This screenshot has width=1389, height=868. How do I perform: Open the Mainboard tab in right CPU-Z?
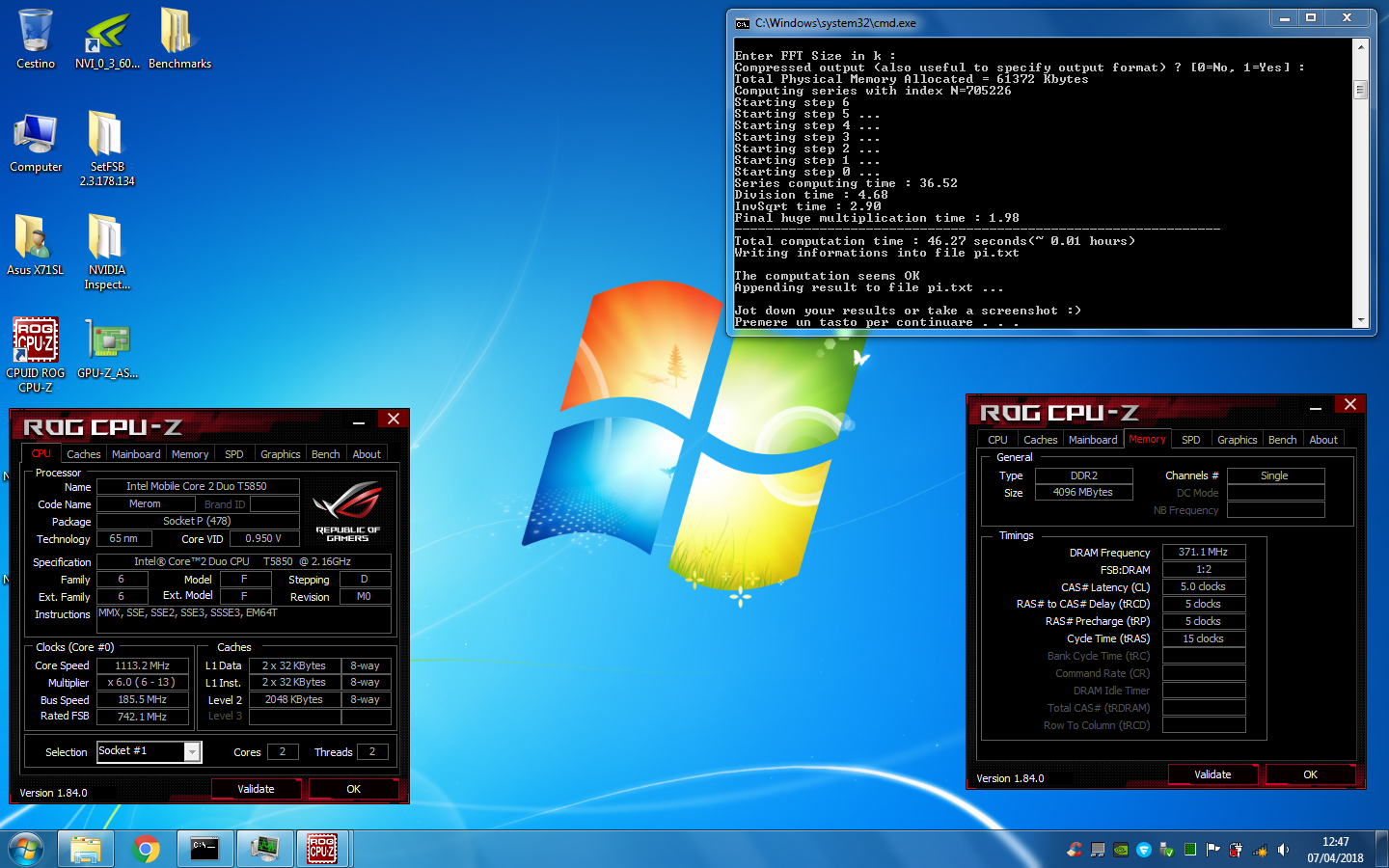click(x=1093, y=440)
